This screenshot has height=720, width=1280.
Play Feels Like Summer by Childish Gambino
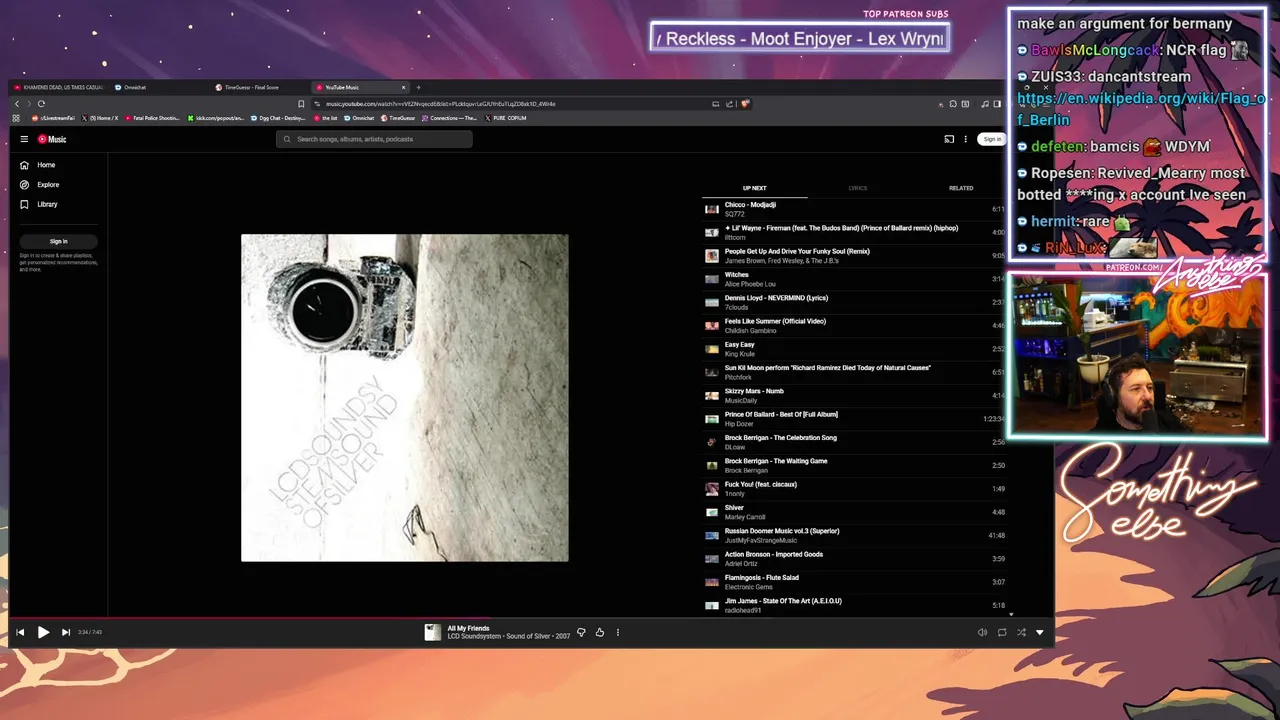point(855,326)
